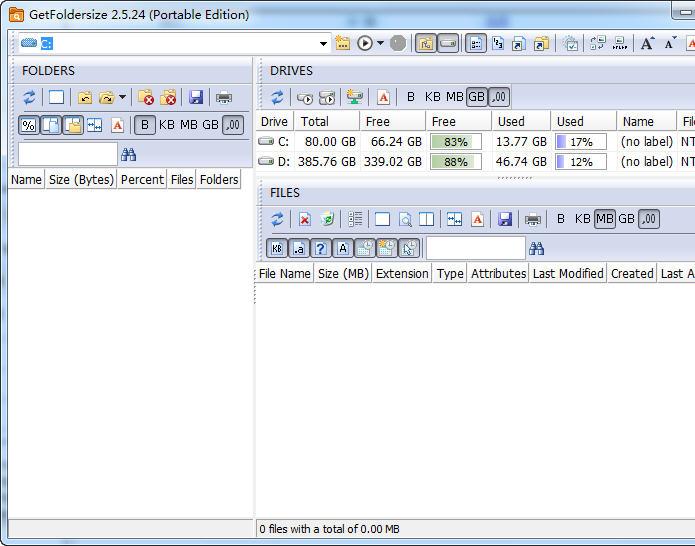Viewport: 695px width, 546px height.
Task: Toggle the decimal places button in Folders toolbar
Action: pyautogui.click(x=232, y=125)
